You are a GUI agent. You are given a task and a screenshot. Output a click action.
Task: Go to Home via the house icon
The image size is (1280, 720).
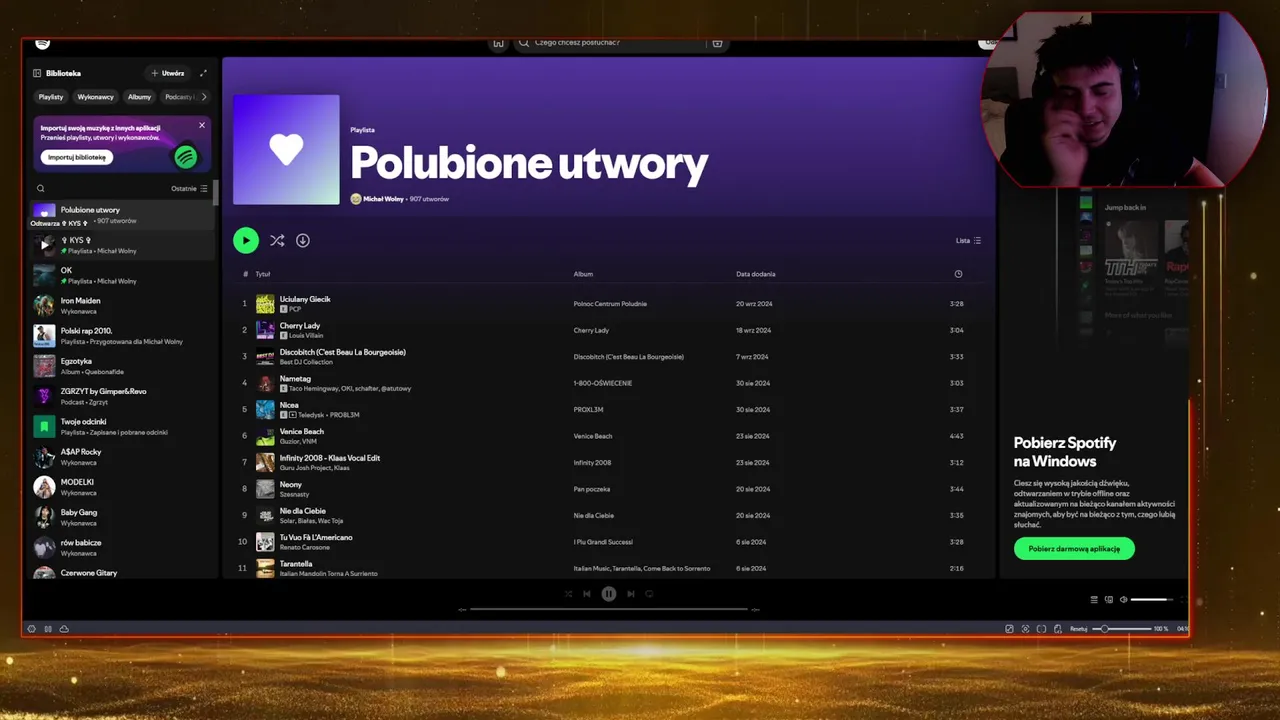pos(498,43)
